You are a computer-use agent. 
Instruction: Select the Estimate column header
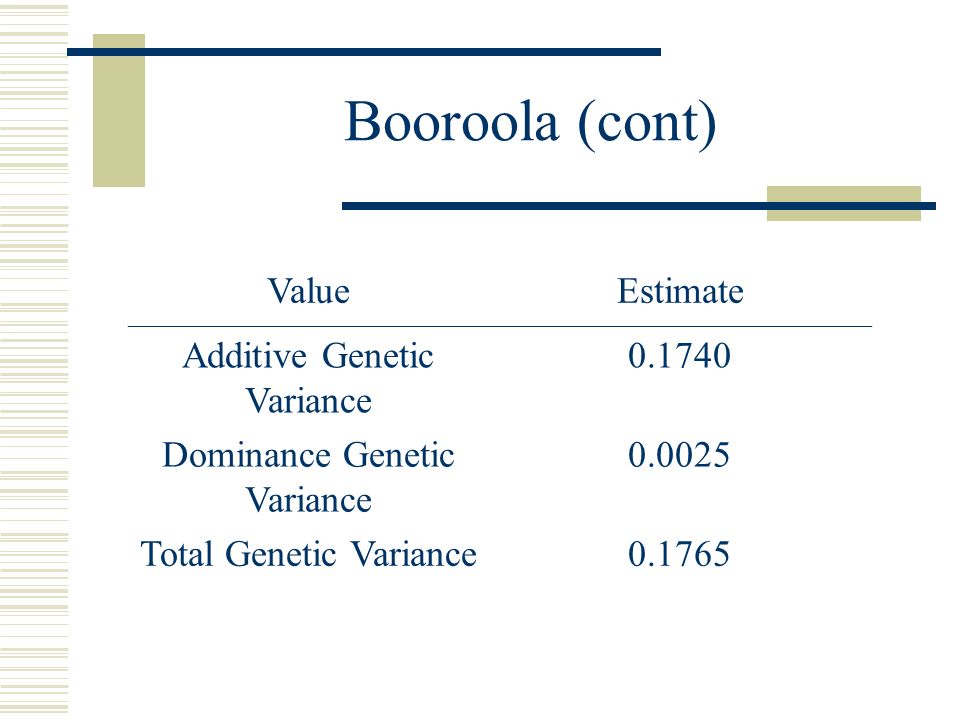pos(680,291)
